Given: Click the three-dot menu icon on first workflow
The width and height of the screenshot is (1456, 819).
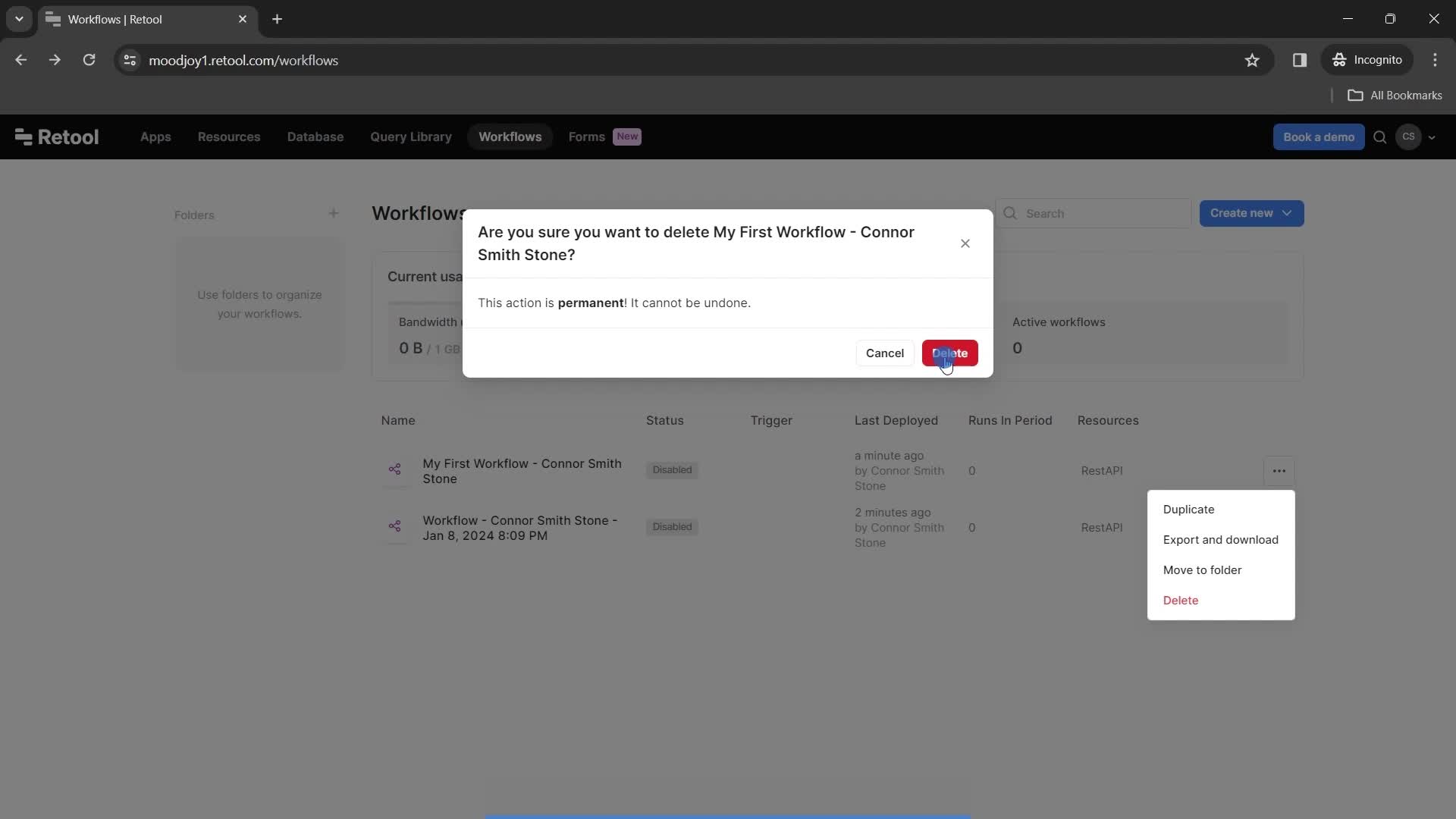Looking at the screenshot, I should click(1279, 470).
